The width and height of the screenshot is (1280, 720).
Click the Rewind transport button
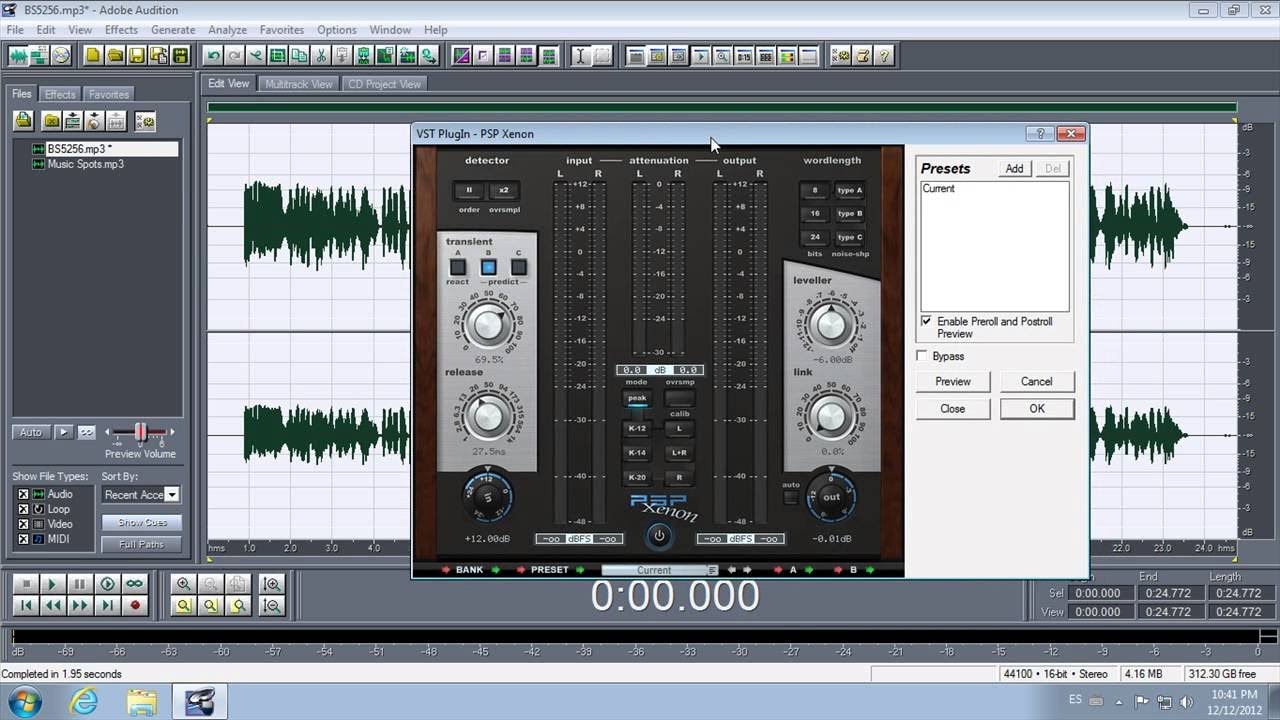coord(53,605)
